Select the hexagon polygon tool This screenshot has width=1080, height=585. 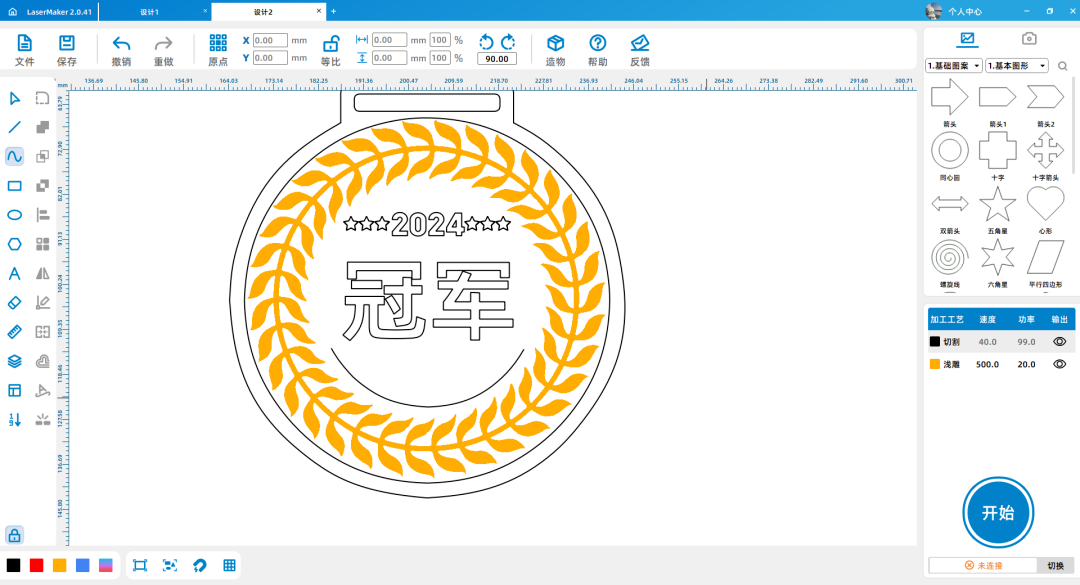tap(15, 244)
